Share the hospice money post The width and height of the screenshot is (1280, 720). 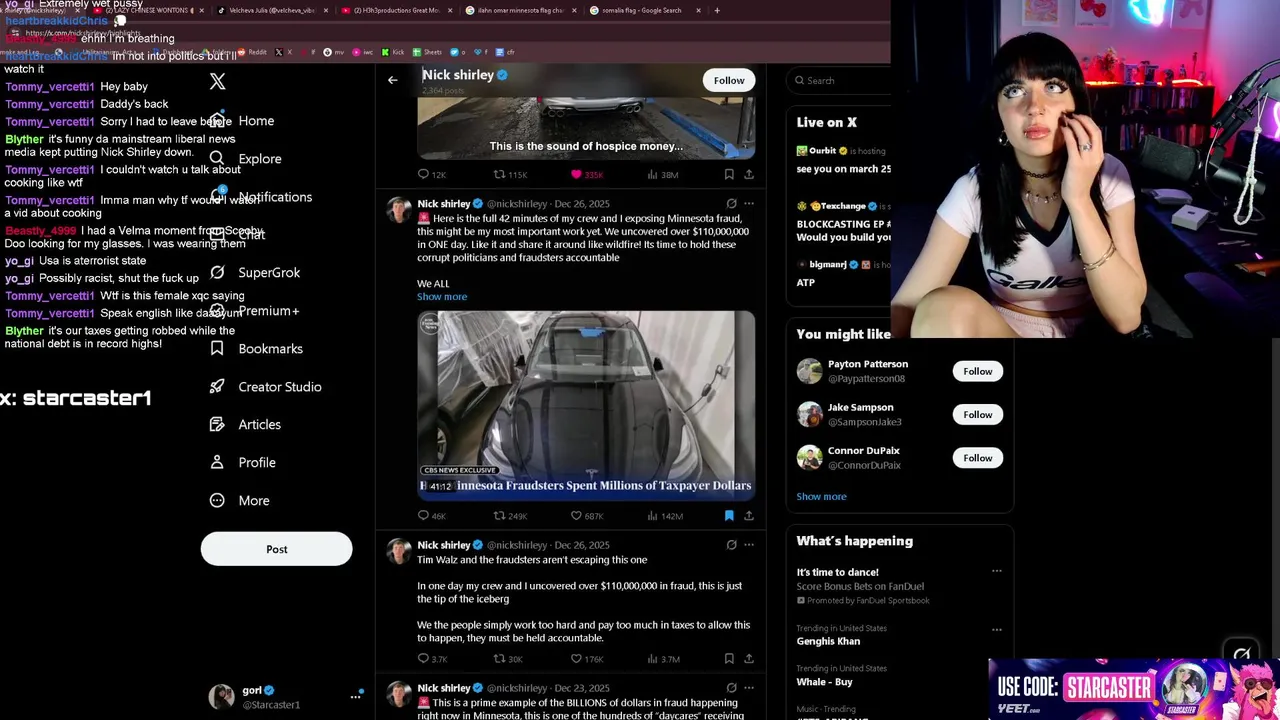pyautogui.click(x=749, y=175)
